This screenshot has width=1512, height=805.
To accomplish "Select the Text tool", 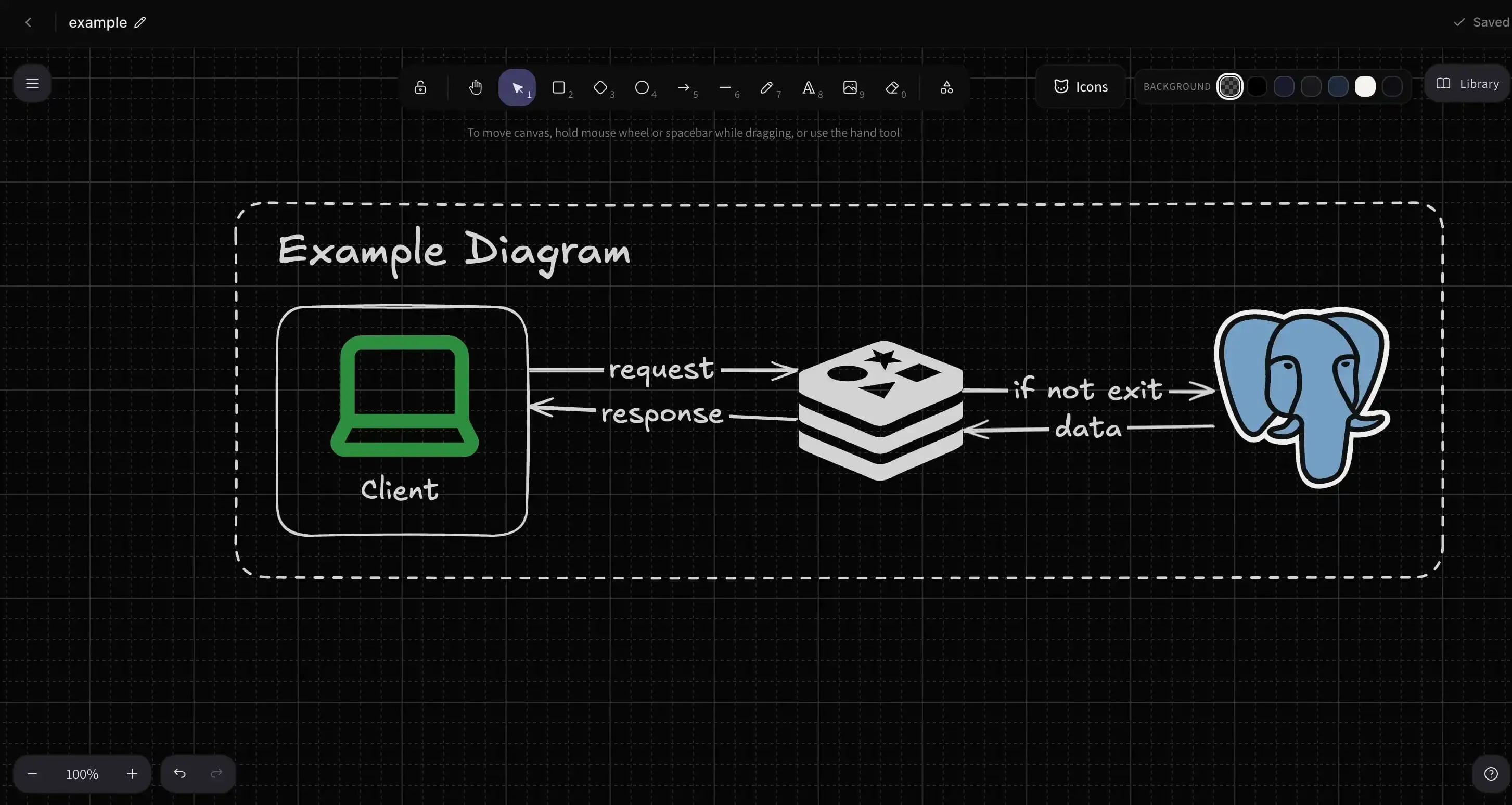I will point(809,87).
